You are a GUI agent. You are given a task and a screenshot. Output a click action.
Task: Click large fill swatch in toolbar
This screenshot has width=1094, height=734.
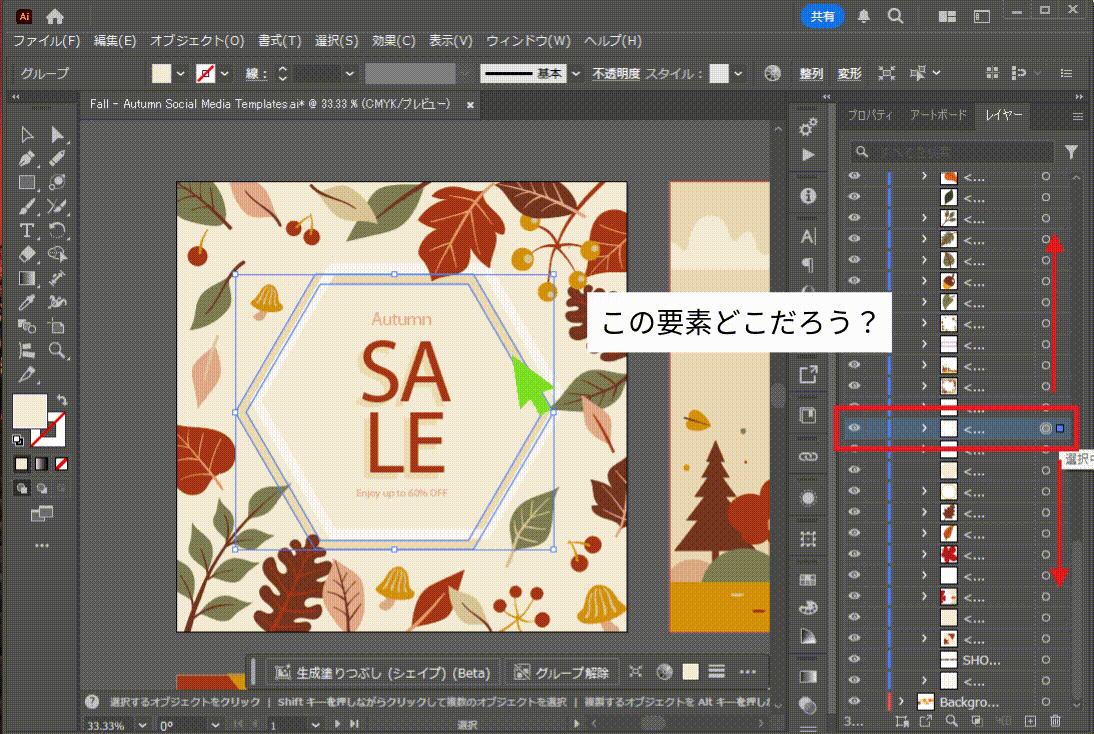point(29,411)
